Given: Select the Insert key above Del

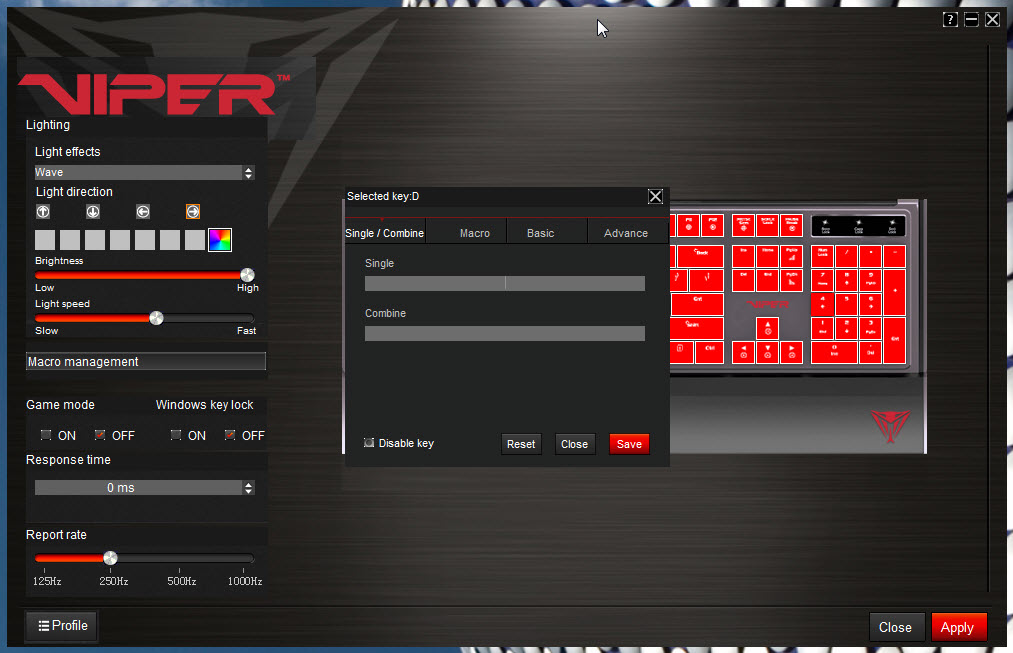Looking at the screenshot, I should [744, 256].
